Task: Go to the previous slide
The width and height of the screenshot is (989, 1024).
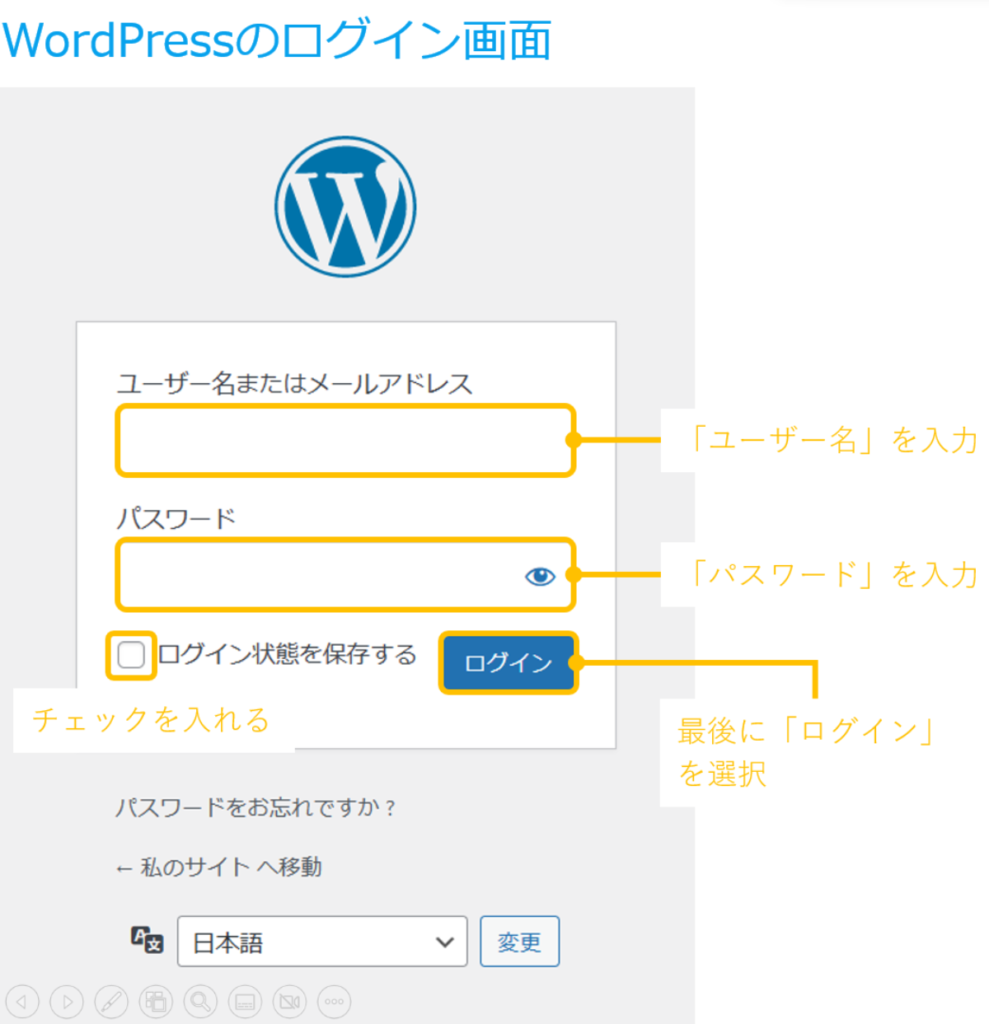Action: point(22,1001)
